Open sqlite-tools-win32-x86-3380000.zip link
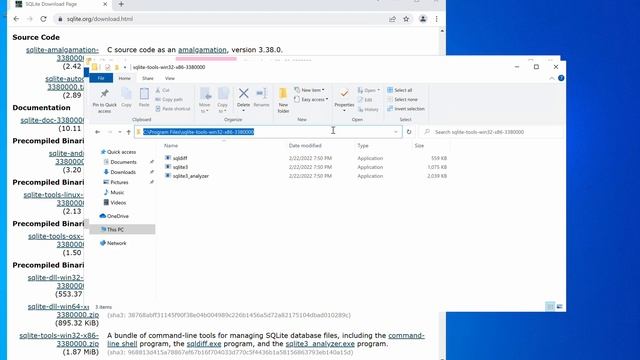The height and width of the screenshot is (360, 640). pos(59,340)
